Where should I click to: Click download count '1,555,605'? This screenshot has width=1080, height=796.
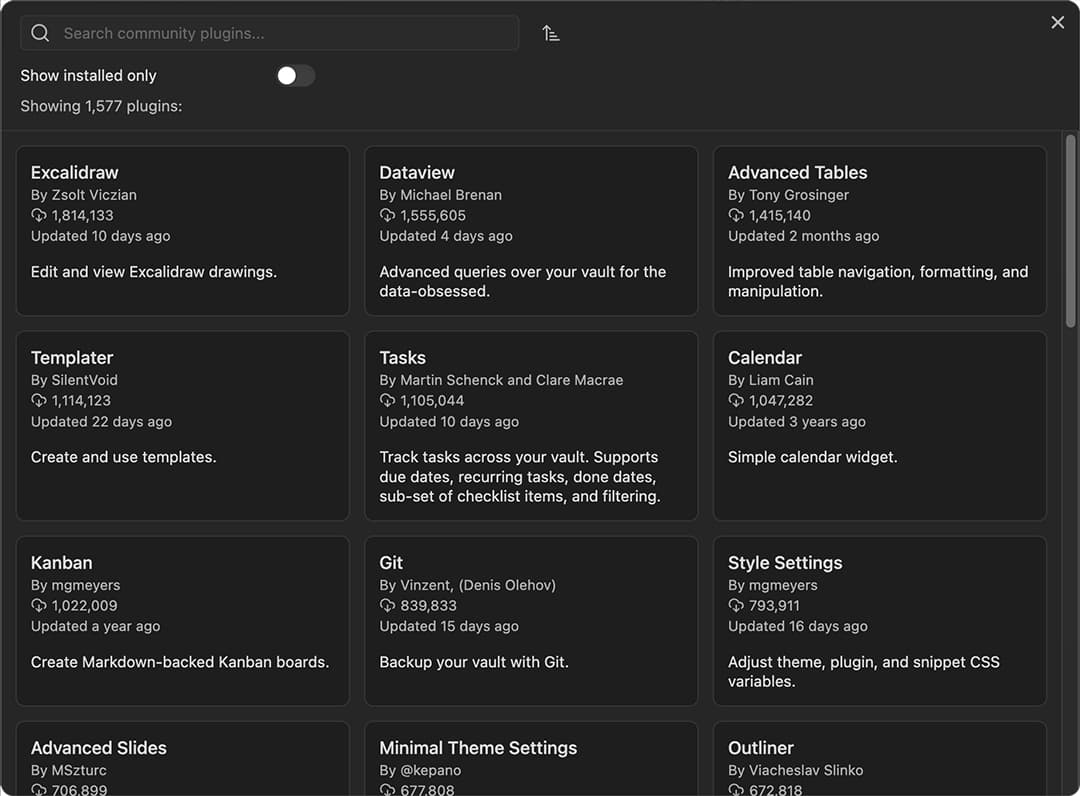point(433,216)
